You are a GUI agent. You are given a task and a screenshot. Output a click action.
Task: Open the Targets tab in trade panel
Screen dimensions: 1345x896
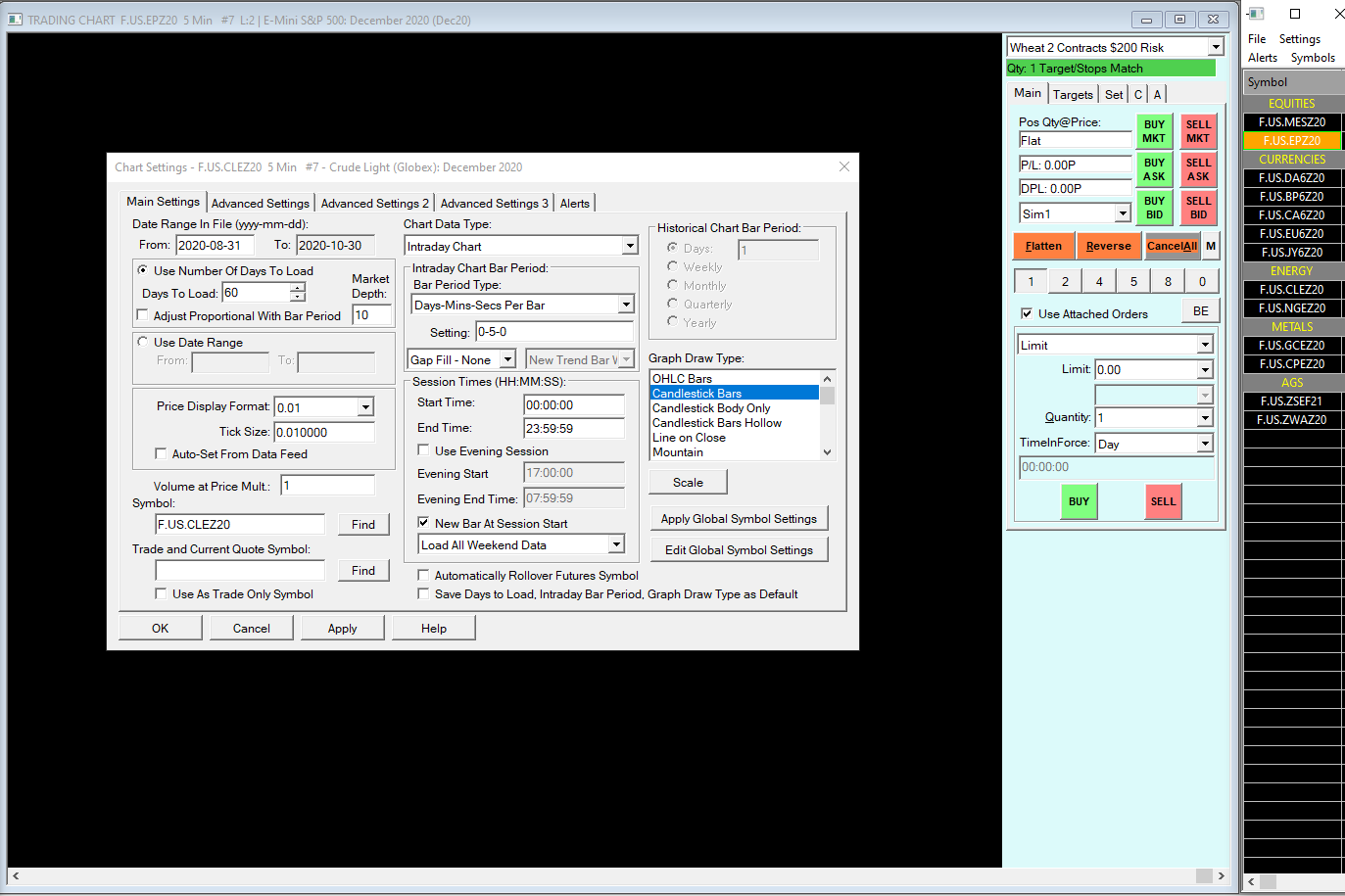(1073, 94)
